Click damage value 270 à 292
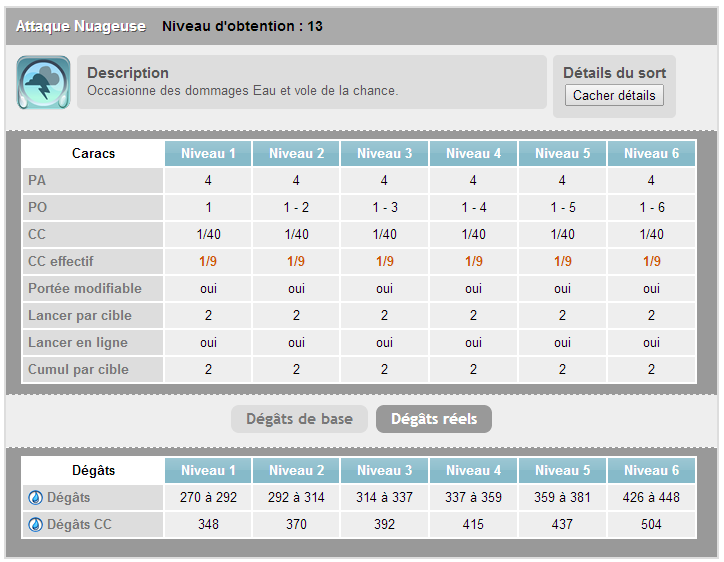 pos(208,497)
